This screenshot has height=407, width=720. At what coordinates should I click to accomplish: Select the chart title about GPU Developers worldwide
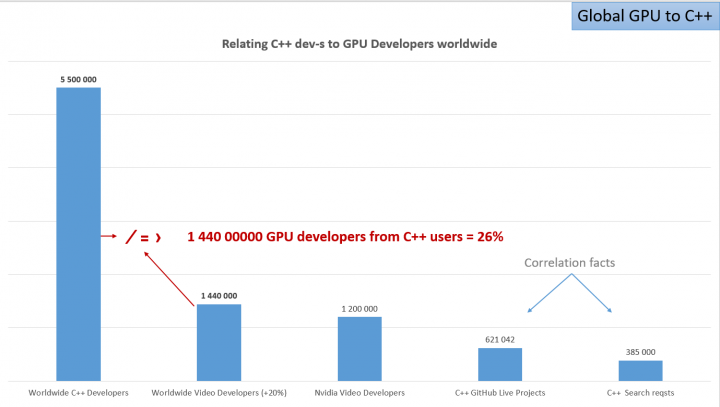[x=359, y=44]
